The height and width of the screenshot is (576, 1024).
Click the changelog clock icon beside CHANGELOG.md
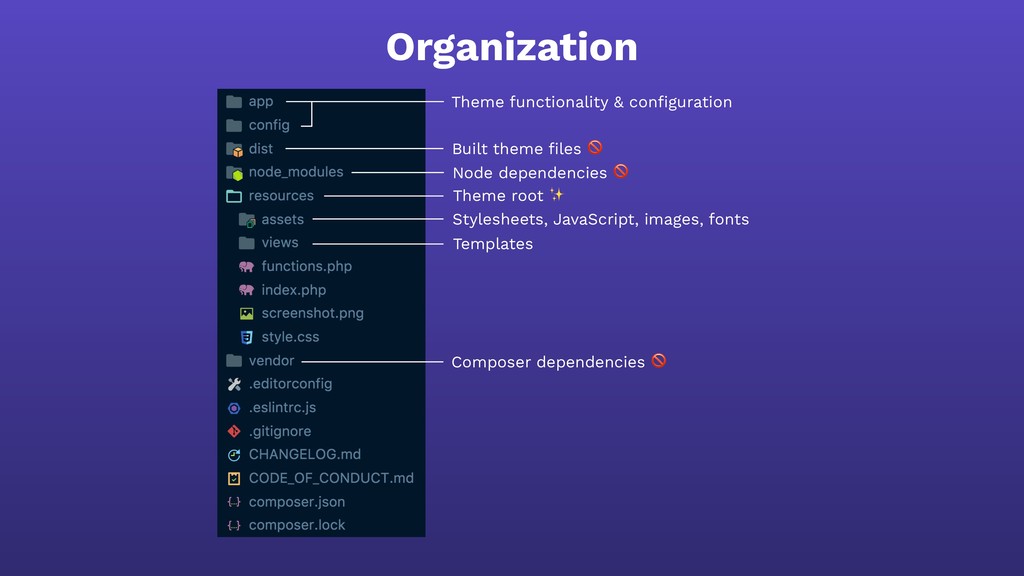click(234, 455)
